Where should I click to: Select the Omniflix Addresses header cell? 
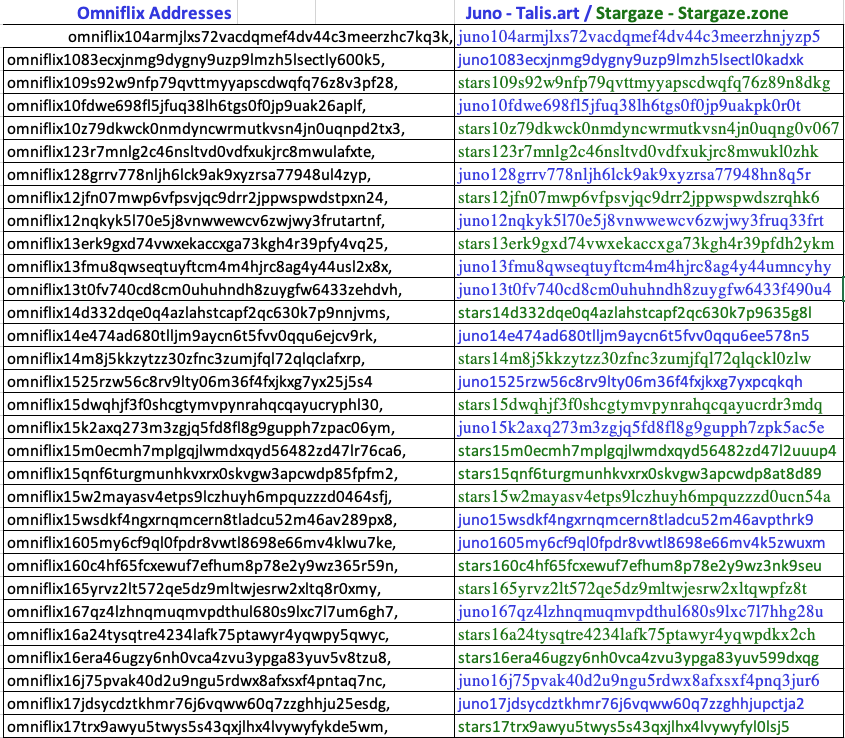tap(154, 12)
